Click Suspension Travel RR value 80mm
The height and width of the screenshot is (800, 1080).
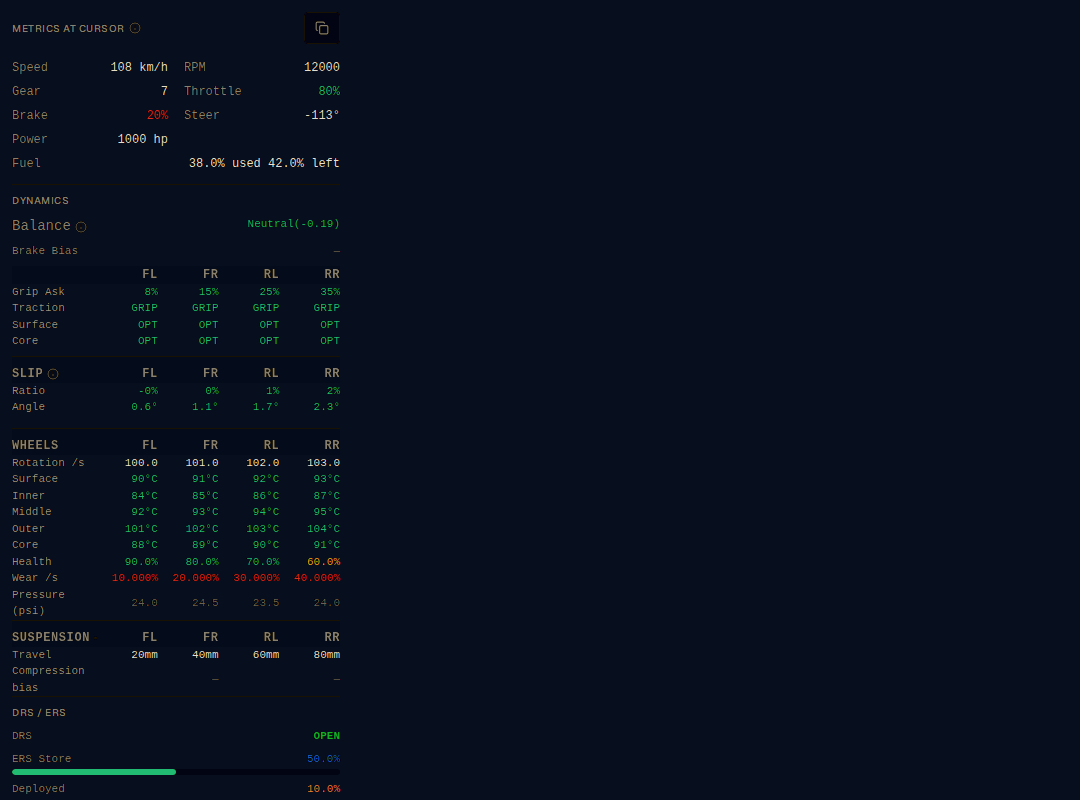326,655
